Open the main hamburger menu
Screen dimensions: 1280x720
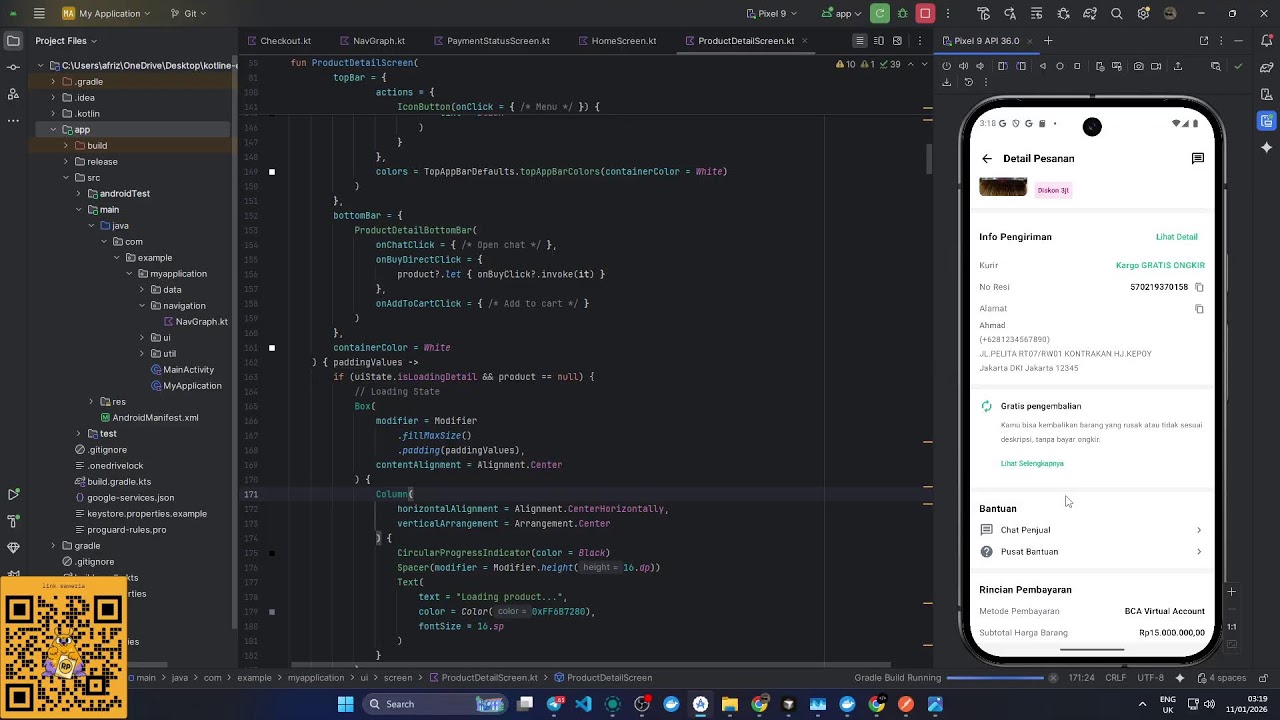(x=39, y=14)
